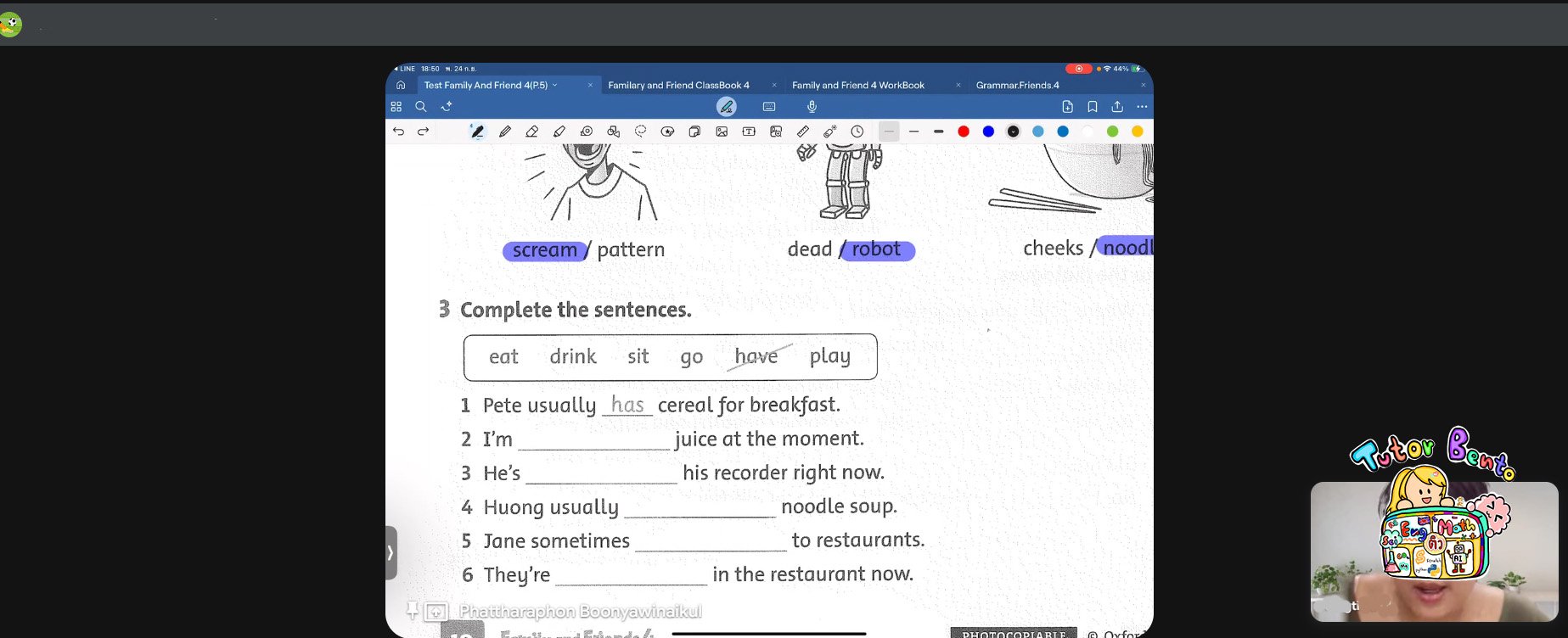Switch to keyboard input mode

pos(769,107)
